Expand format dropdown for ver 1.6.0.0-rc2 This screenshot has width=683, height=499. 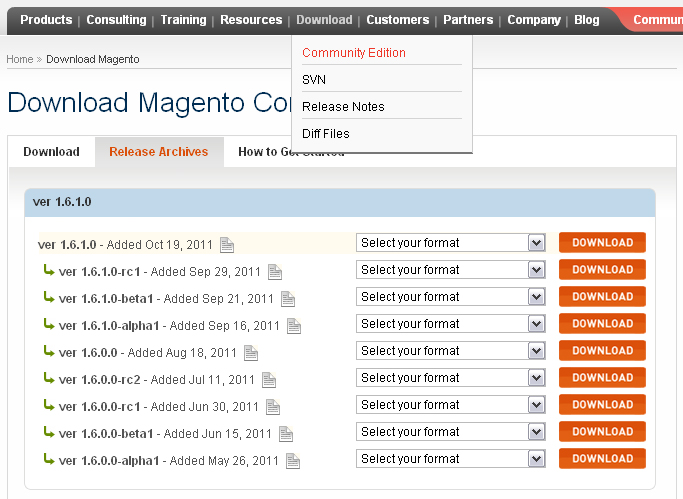[x=451, y=378]
